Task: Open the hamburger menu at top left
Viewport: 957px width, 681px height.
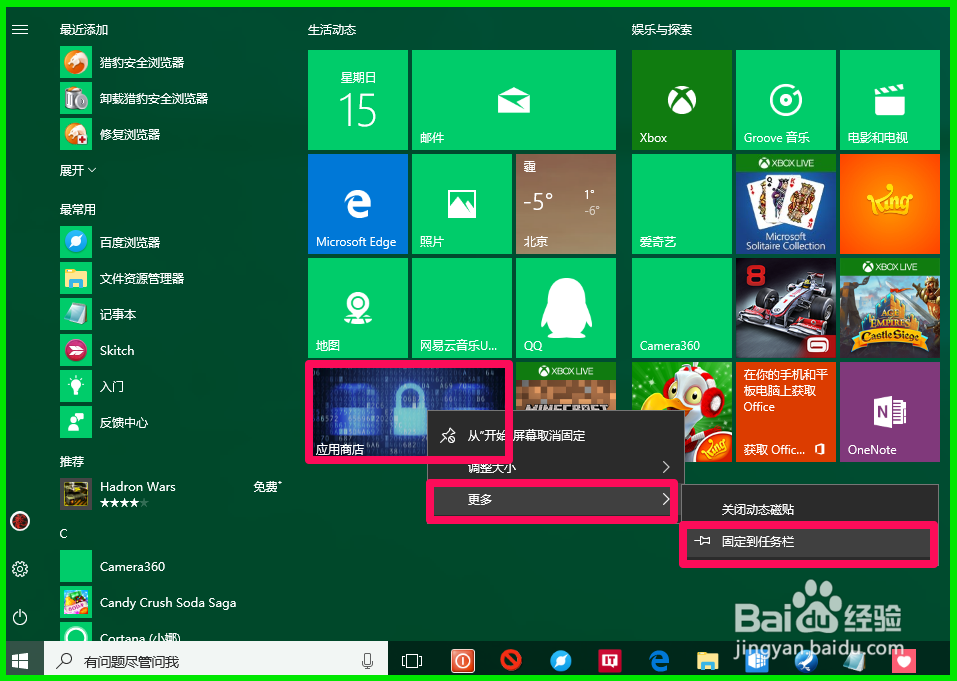Action: tap(20, 30)
